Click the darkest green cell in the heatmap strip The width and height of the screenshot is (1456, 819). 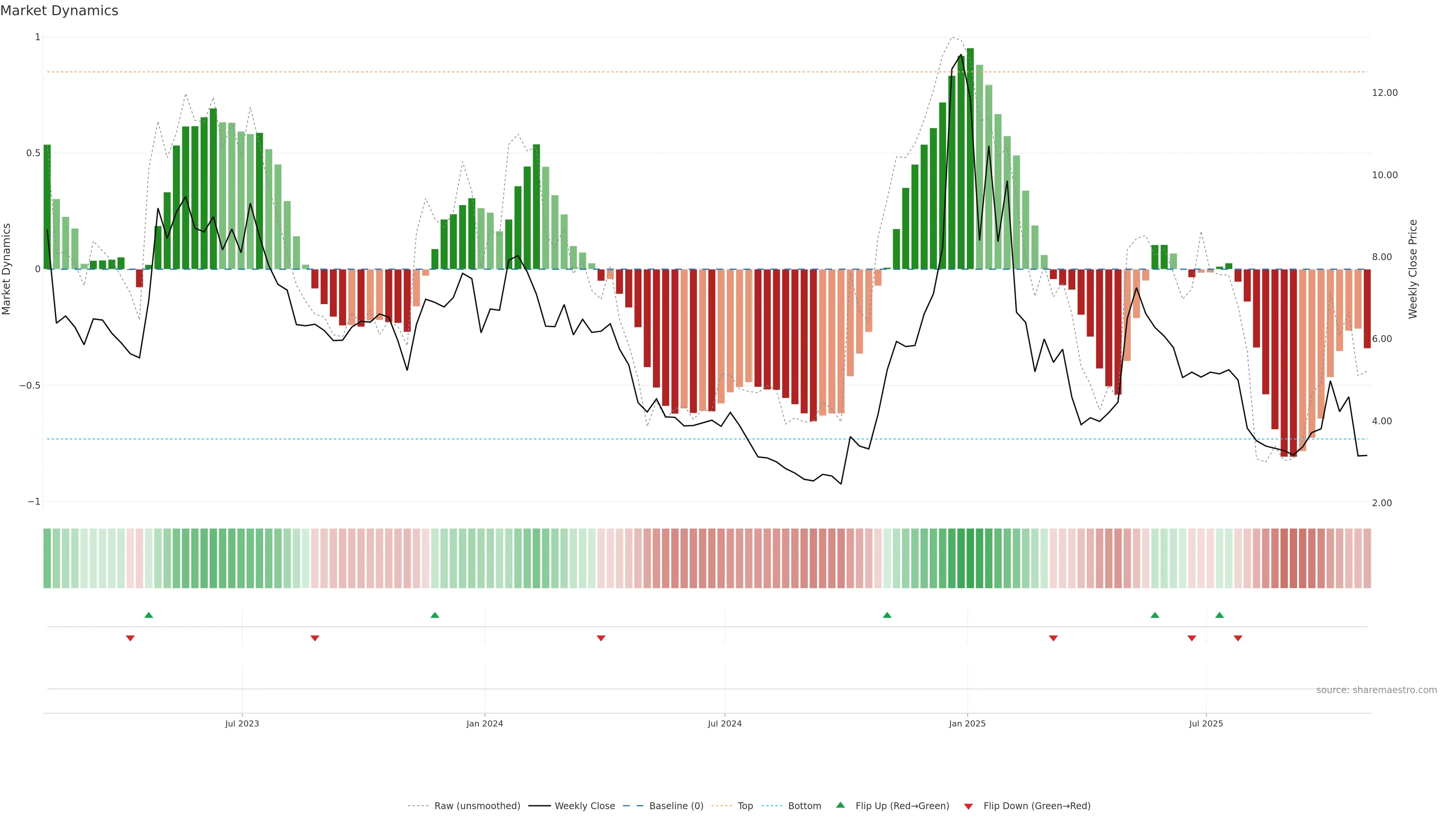(x=970, y=558)
